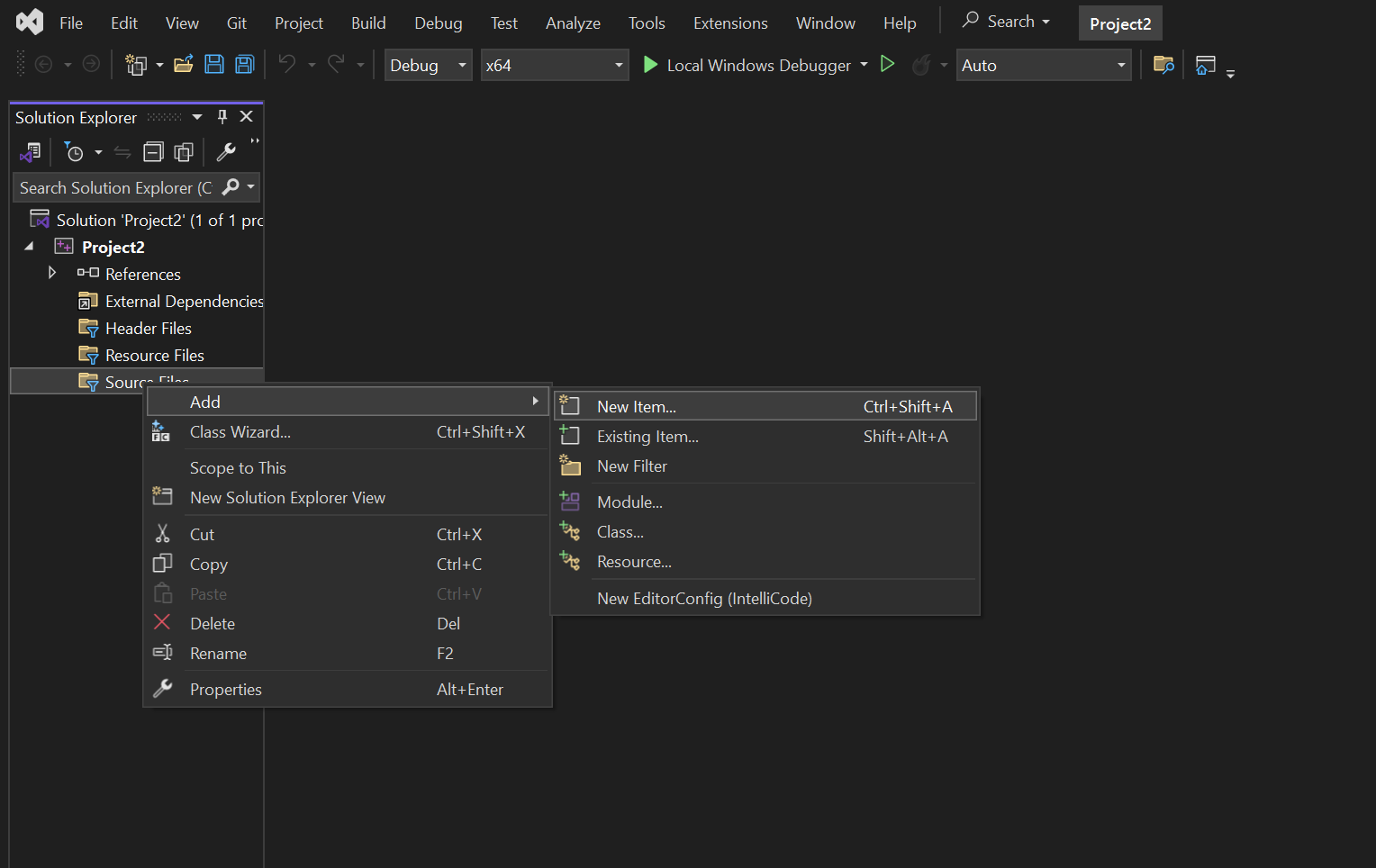1376x868 pixels.
Task: Switch views icon in Solution Explorer toolbar
Action: [31, 153]
